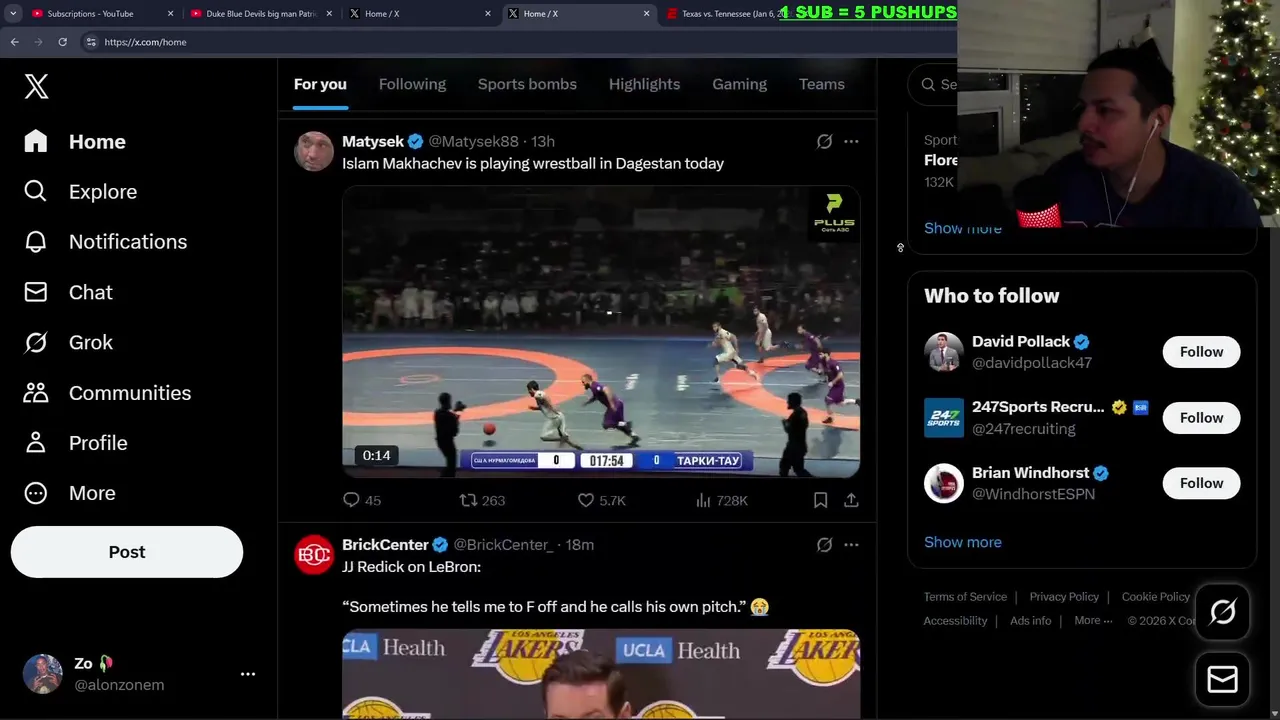Click the search field magnifier

pyautogui.click(x=929, y=85)
